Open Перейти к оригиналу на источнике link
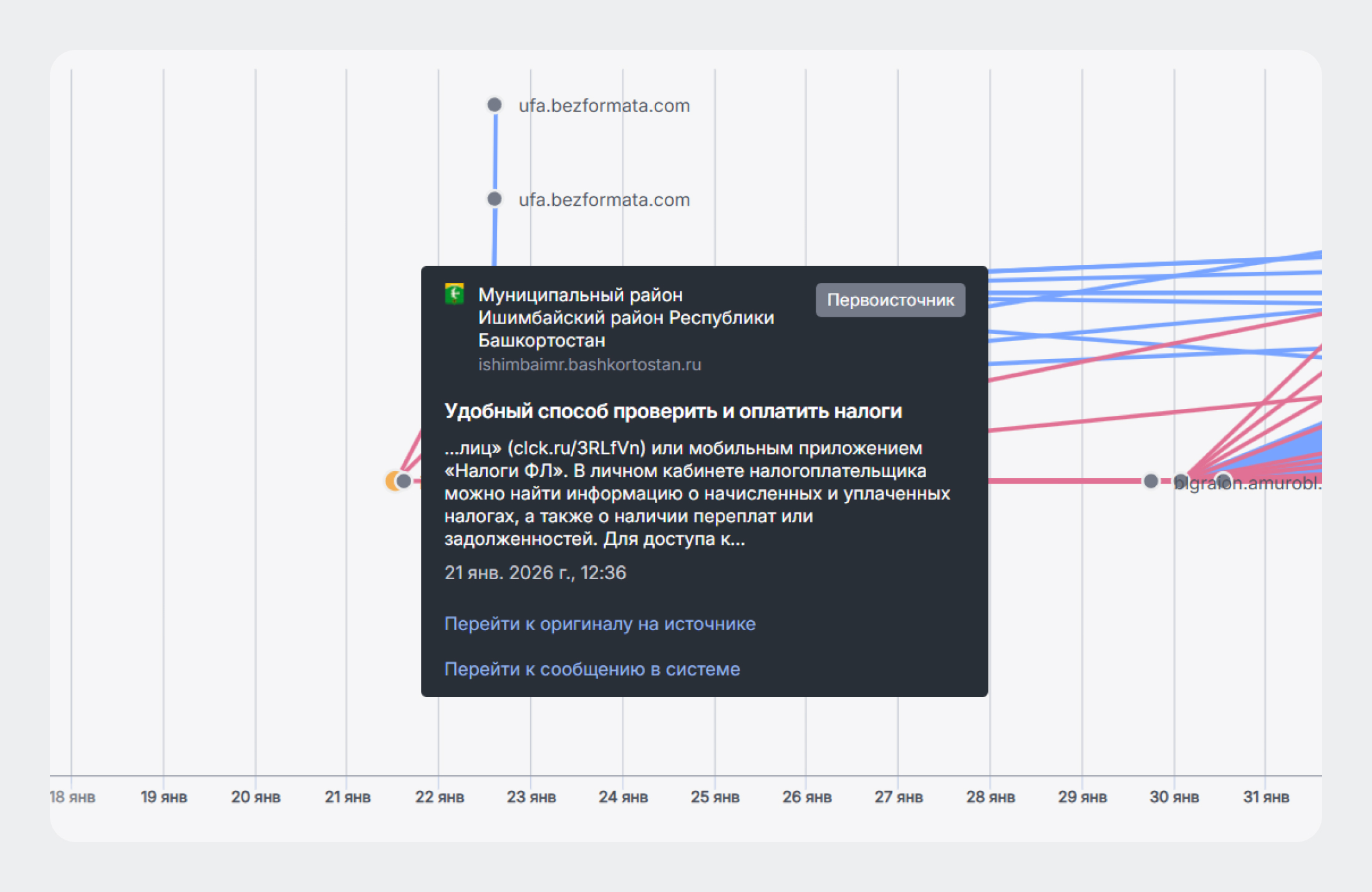 [599, 623]
